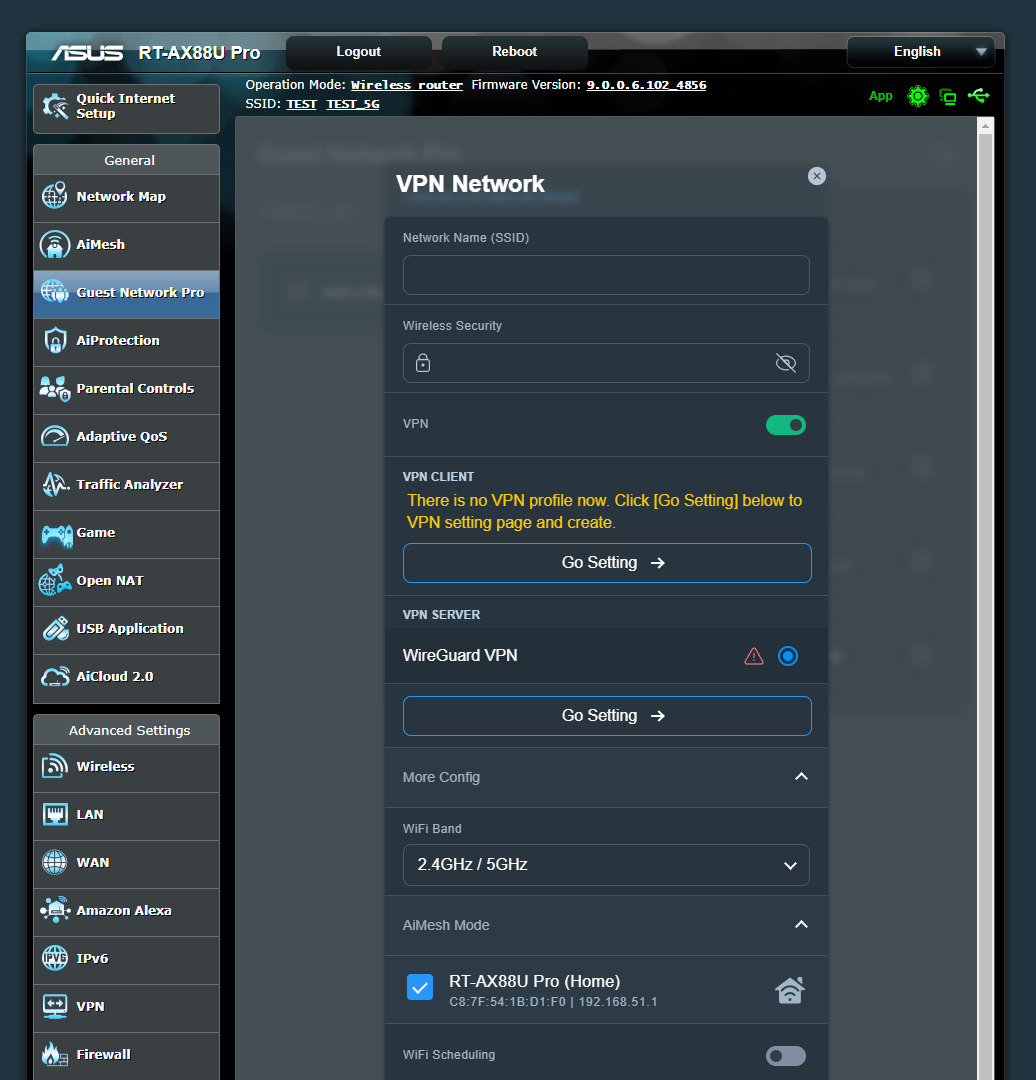
Task: Click the AiCloud 2.0 cloud icon
Action: [54, 676]
